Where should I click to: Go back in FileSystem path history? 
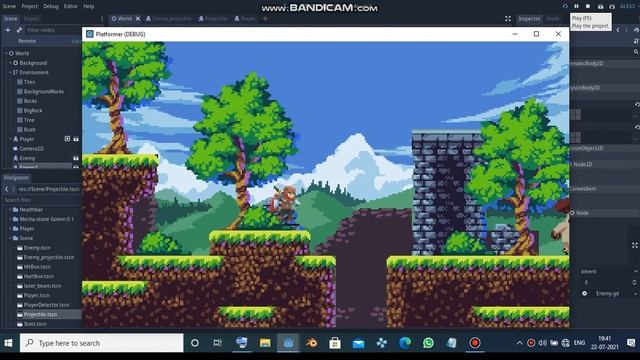pyautogui.click(x=7, y=189)
